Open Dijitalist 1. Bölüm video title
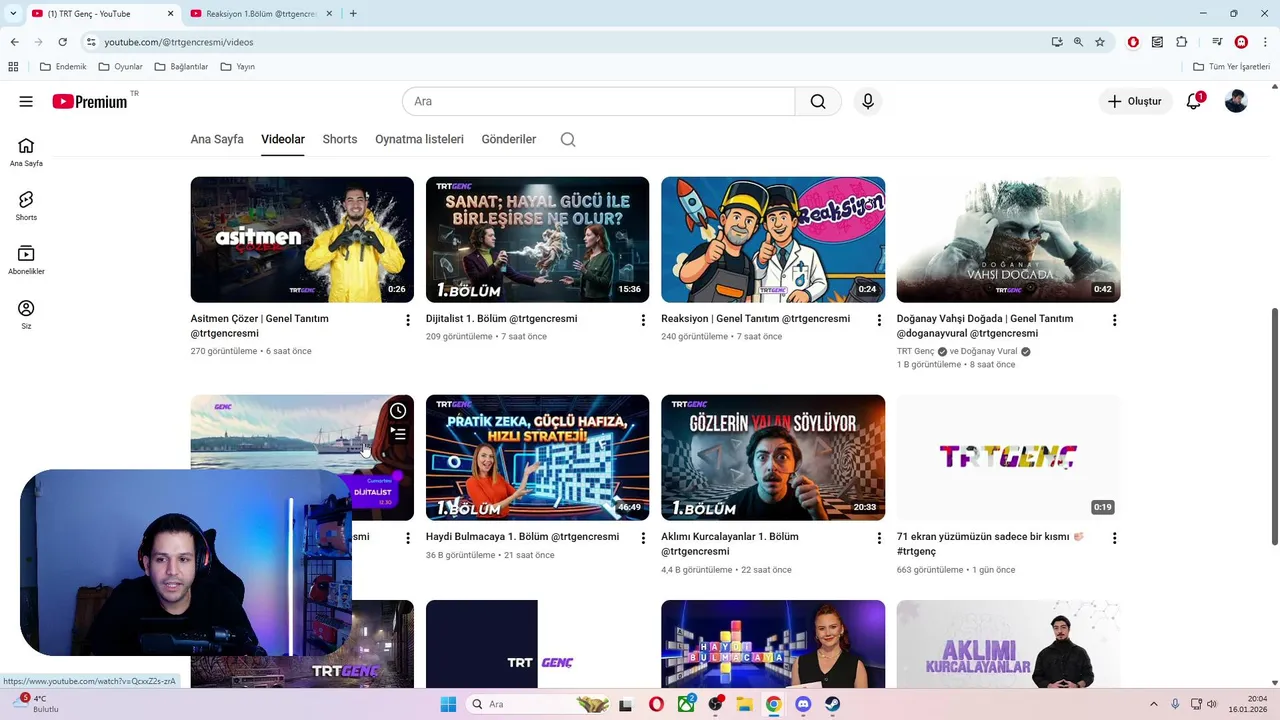 pyautogui.click(x=501, y=318)
